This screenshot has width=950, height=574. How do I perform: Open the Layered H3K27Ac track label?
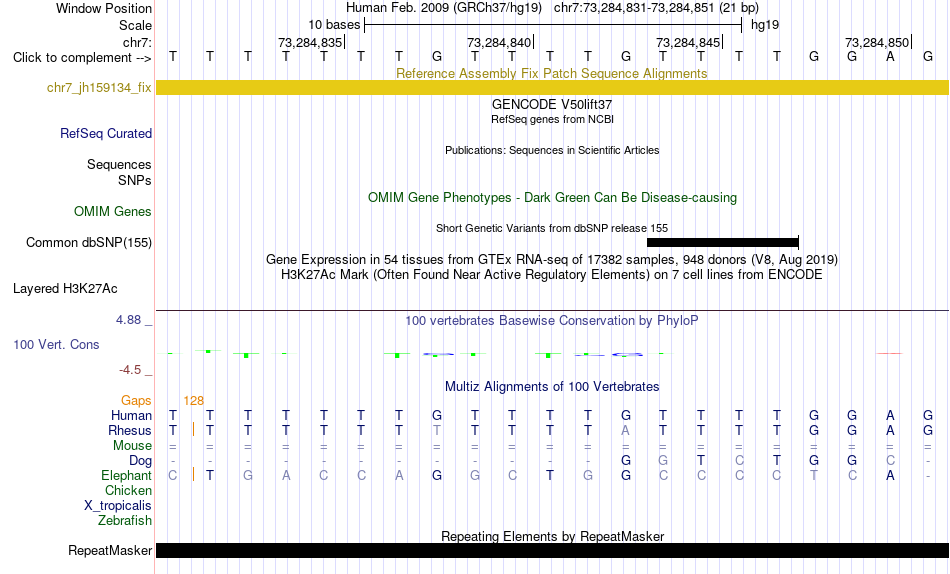[x=65, y=289]
